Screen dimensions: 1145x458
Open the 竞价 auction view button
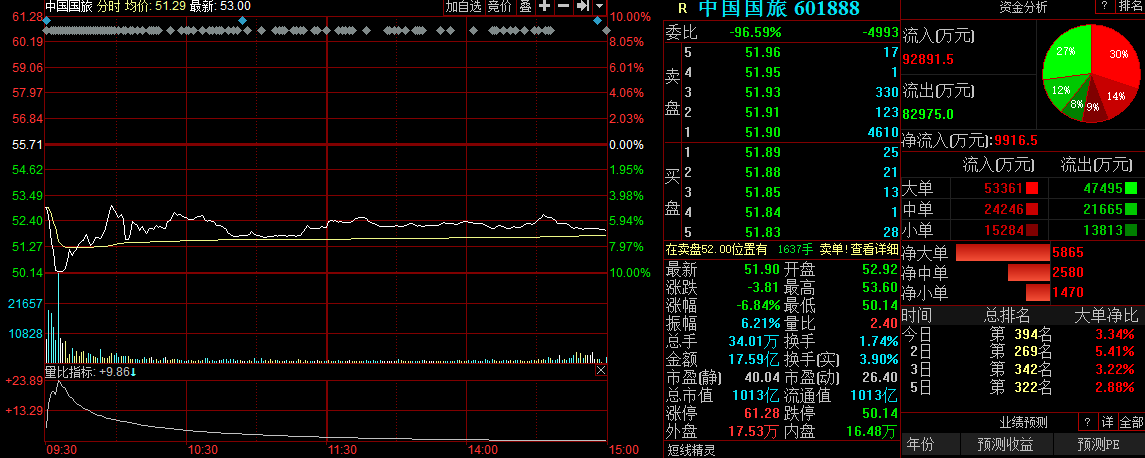500,7
